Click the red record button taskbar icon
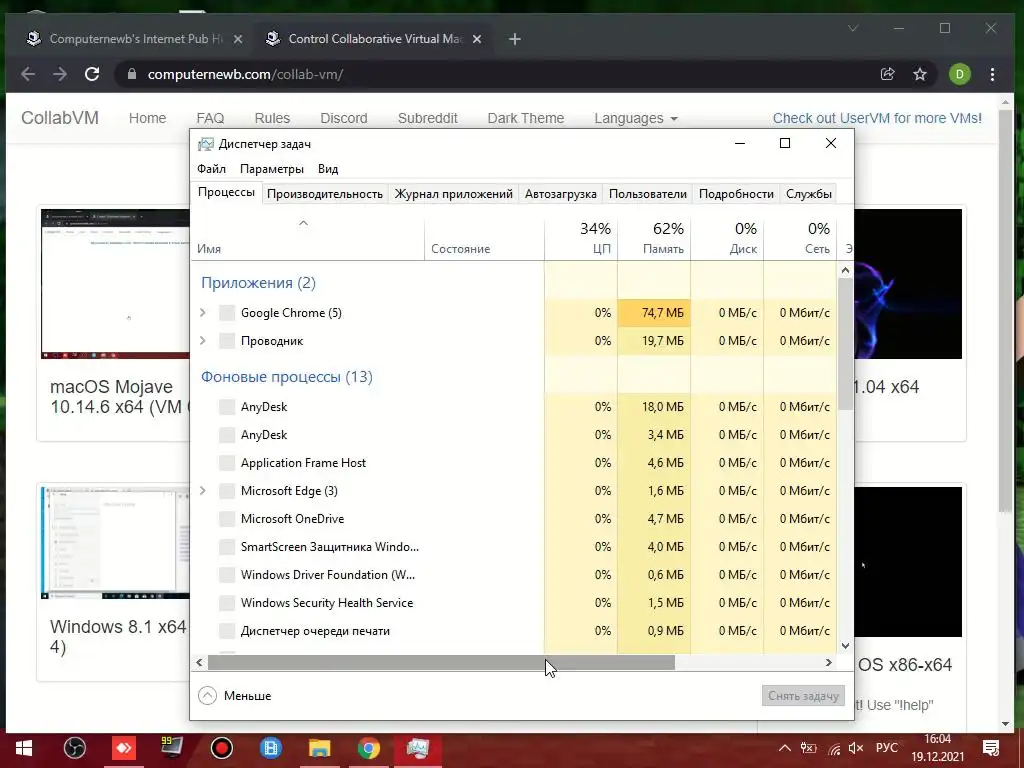Screen dimensions: 1024x768 tap(221, 748)
